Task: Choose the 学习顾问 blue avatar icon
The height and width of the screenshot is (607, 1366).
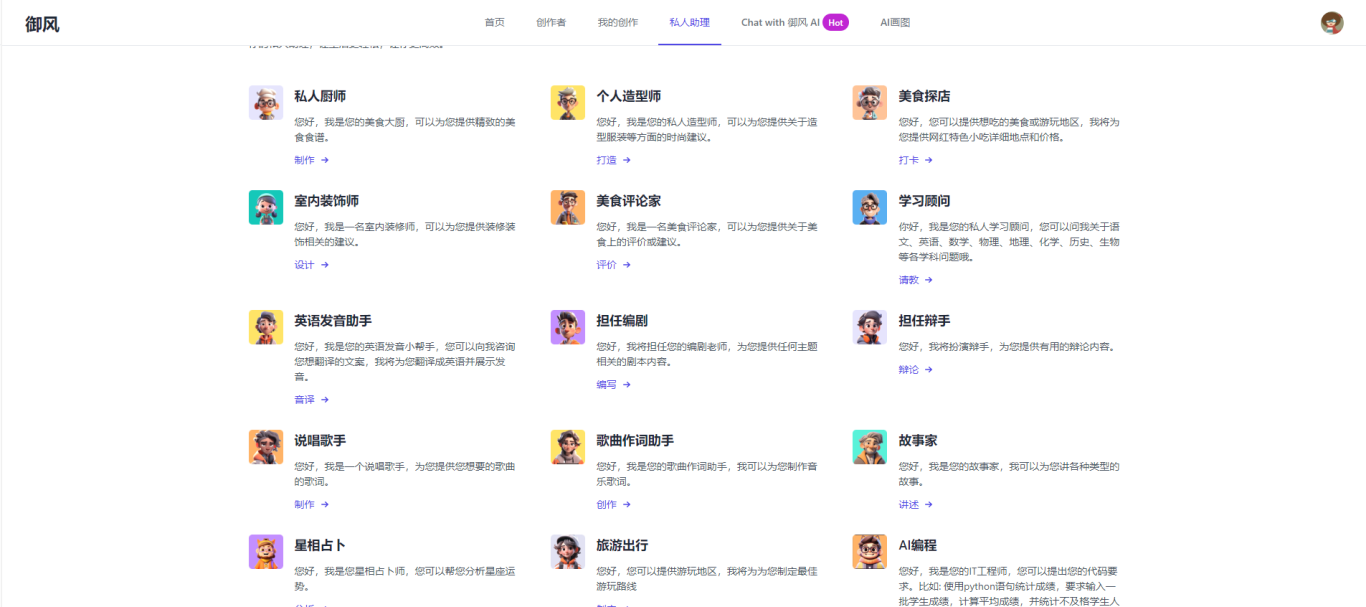Action: (870, 208)
